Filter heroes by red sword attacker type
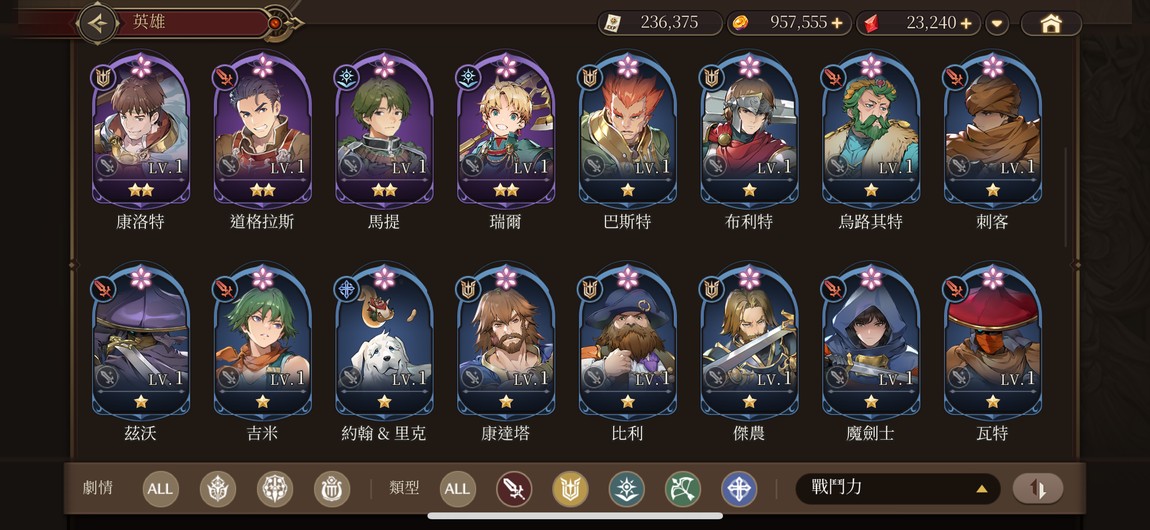Screen dimensions: 1150x530 514,489
